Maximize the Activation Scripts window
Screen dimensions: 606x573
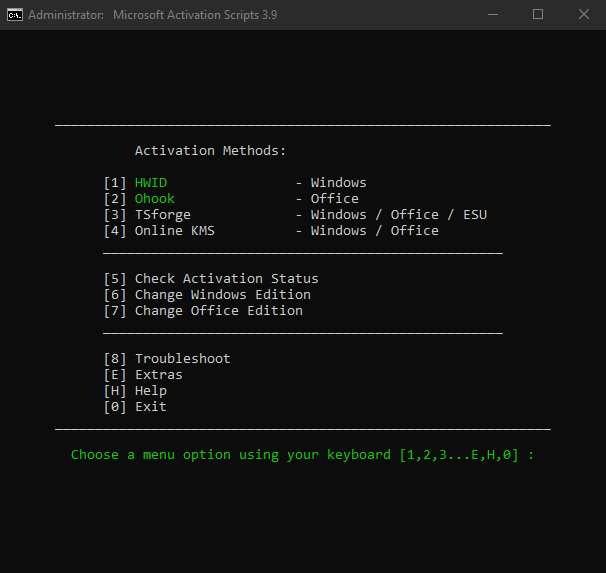point(538,15)
